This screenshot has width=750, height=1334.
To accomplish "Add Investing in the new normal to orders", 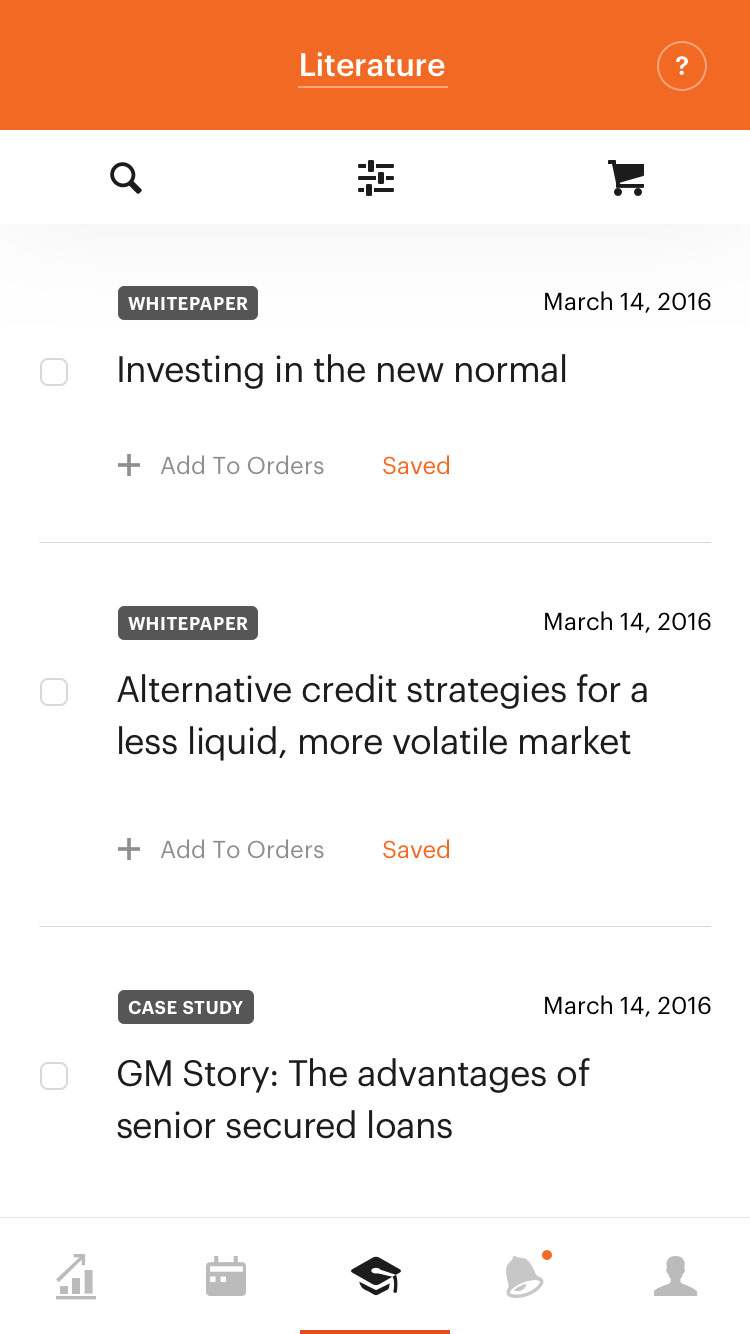I will 222,466.
